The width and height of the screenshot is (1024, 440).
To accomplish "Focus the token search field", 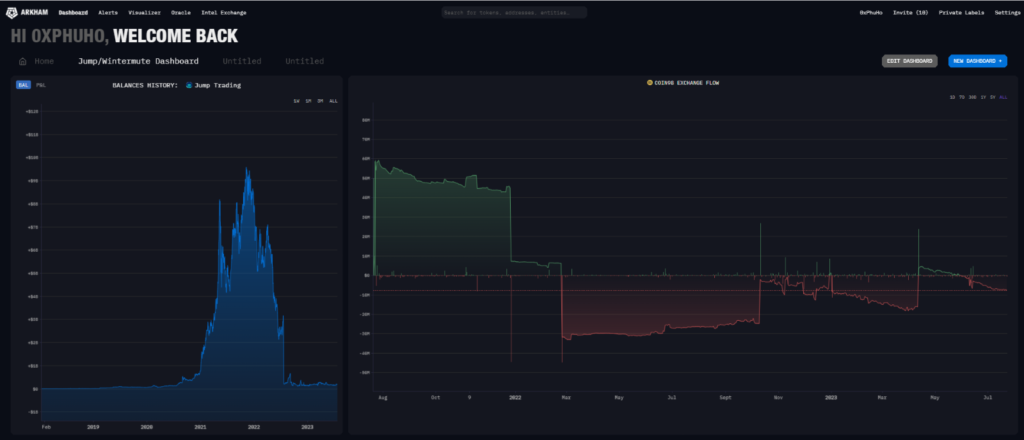I will [x=514, y=12].
